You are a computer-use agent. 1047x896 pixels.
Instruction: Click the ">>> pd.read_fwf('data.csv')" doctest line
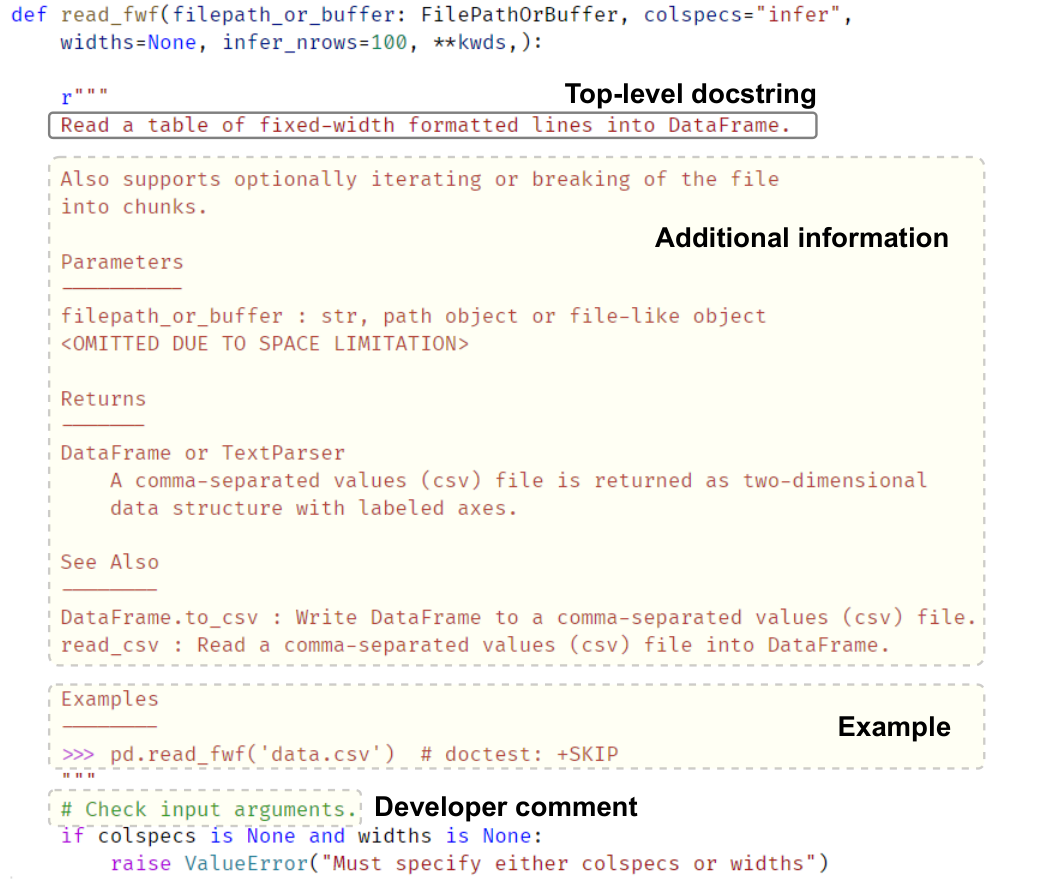click(339, 754)
